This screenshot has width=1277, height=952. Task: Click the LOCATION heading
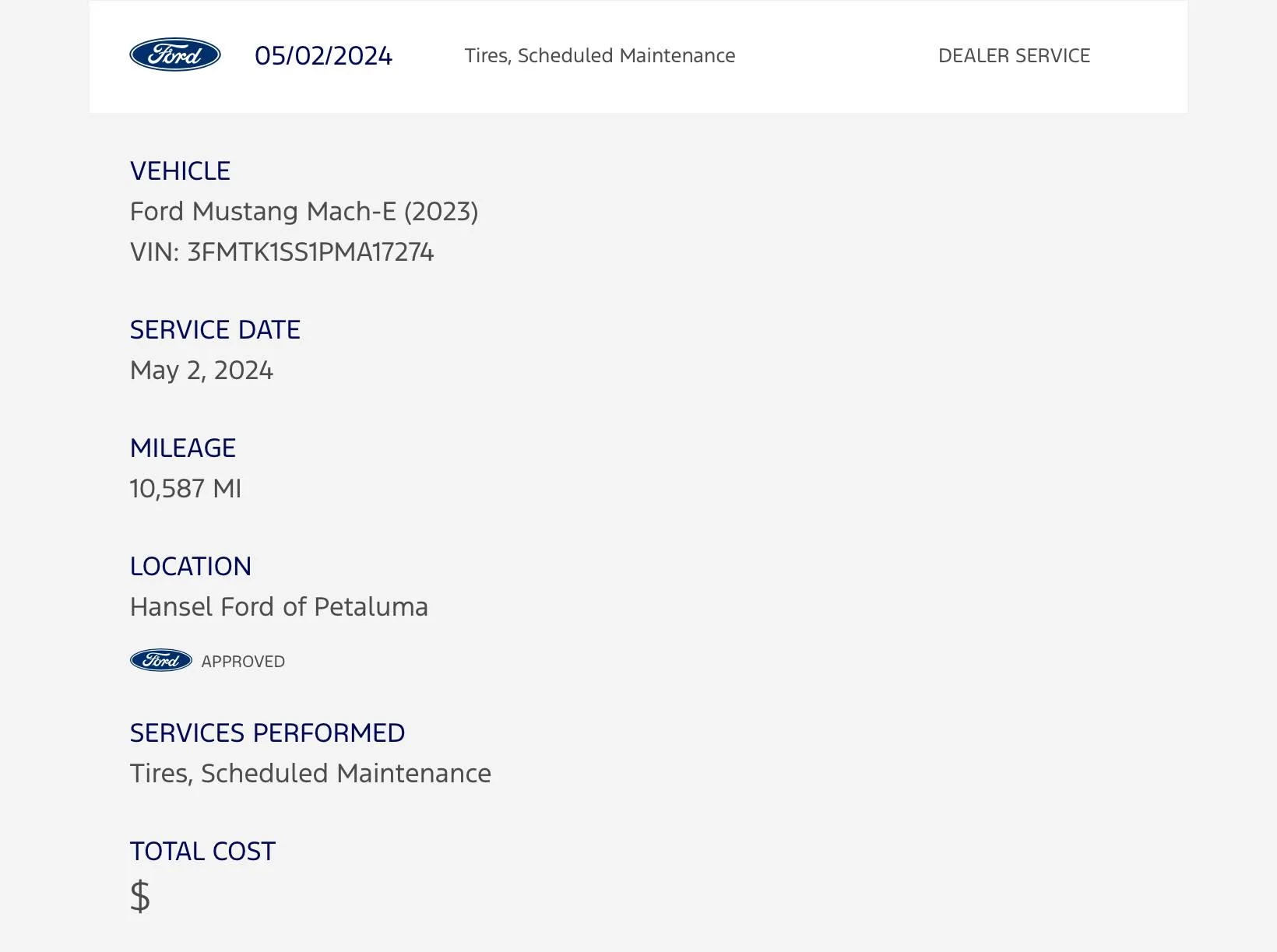click(x=191, y=567)
